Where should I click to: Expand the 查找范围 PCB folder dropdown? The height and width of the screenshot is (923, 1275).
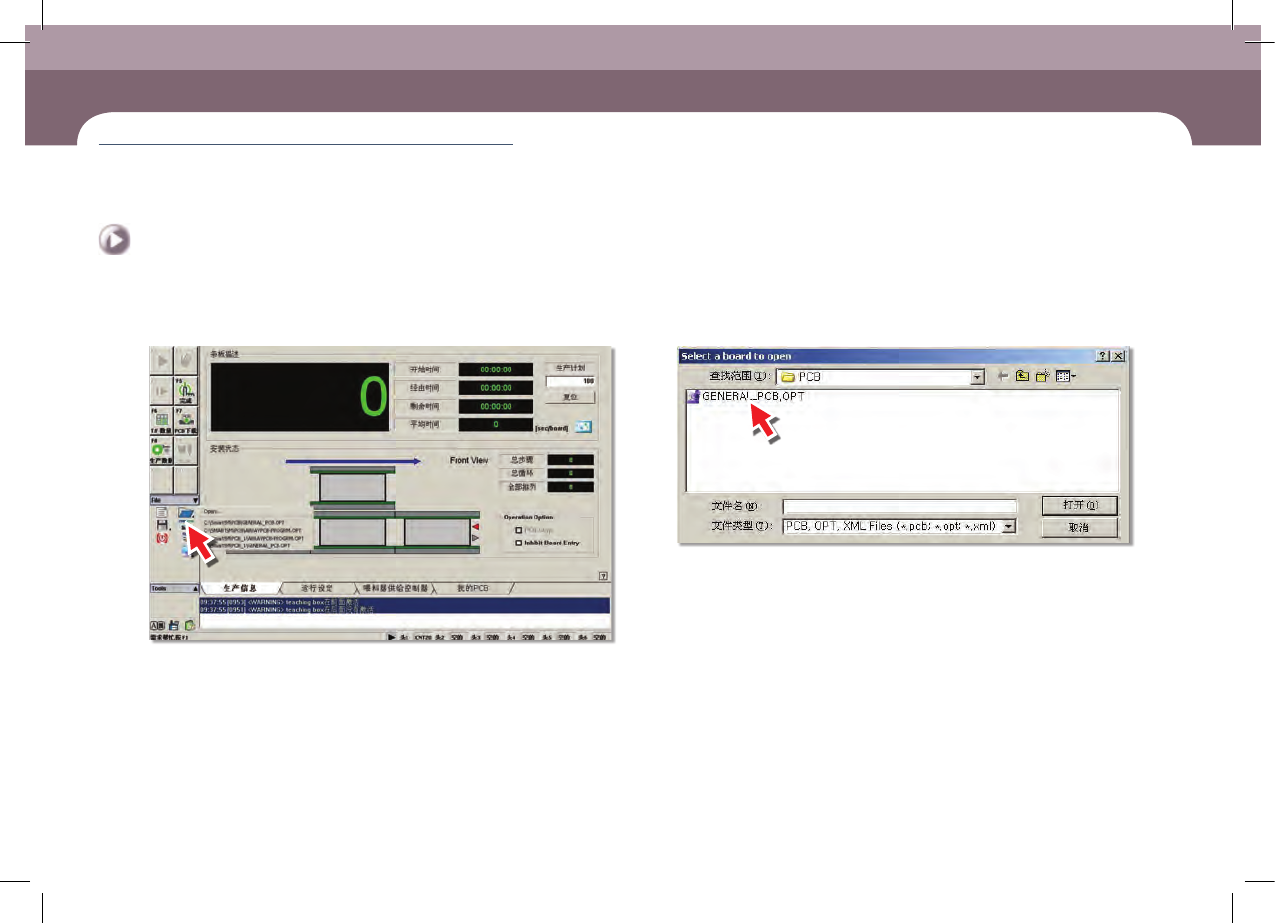(x=978, y=377)
